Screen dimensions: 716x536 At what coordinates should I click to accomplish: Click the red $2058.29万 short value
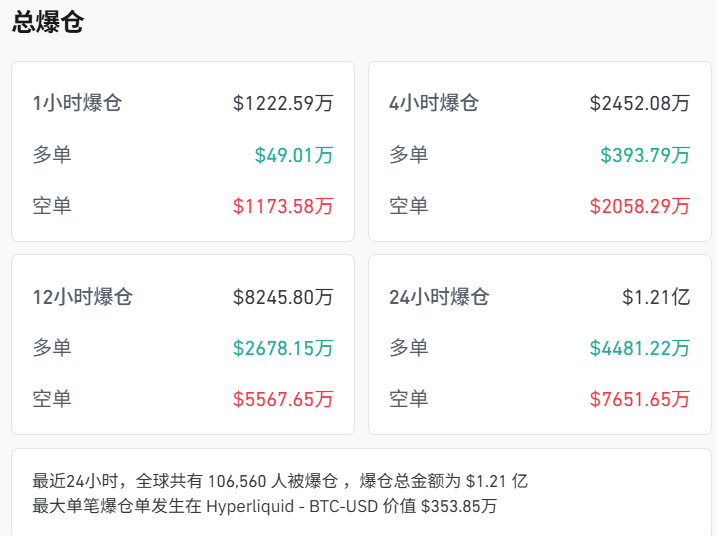(x=640, y=207)
